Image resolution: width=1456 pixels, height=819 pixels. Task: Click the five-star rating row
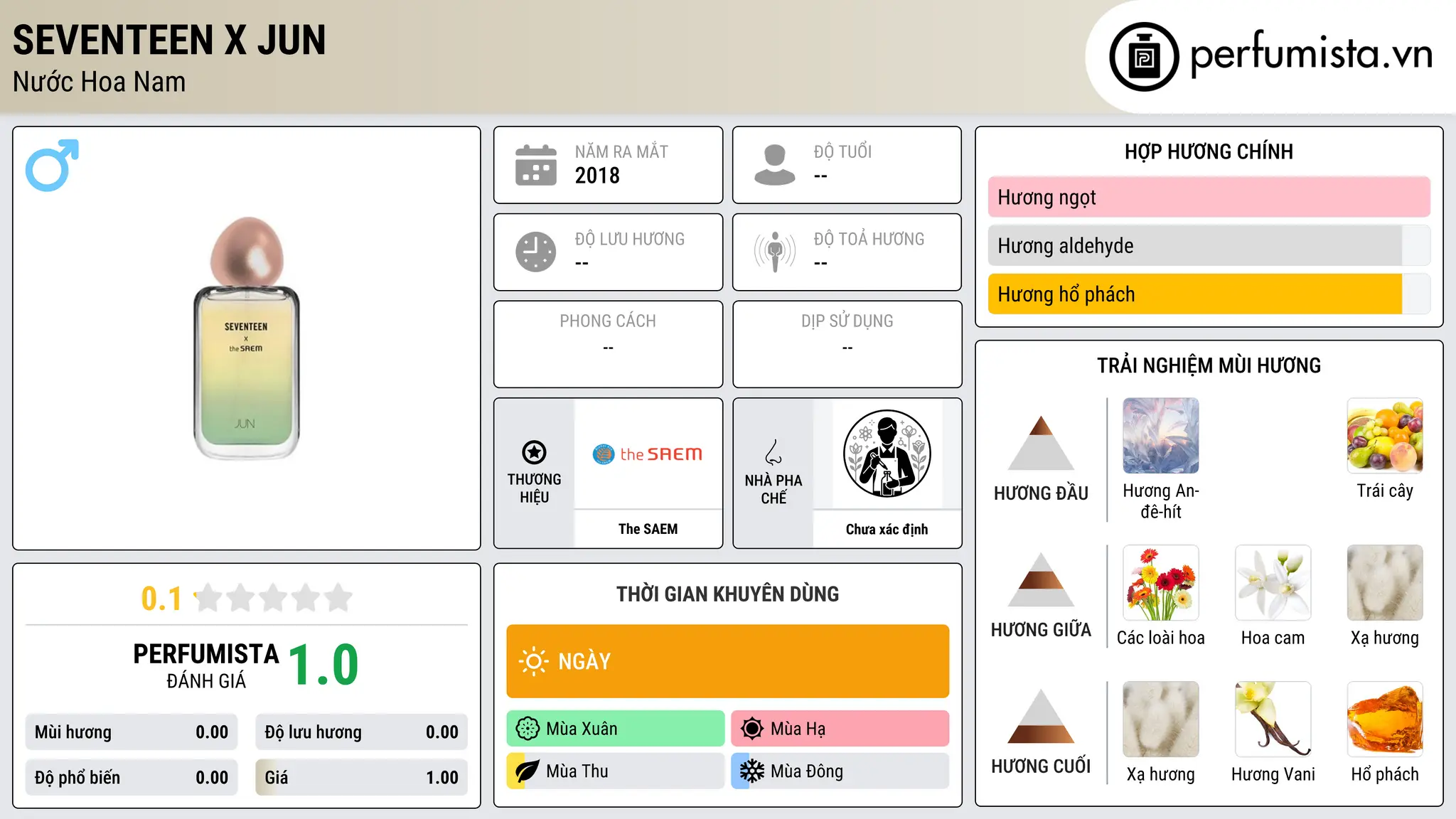[x=273, y=598]
